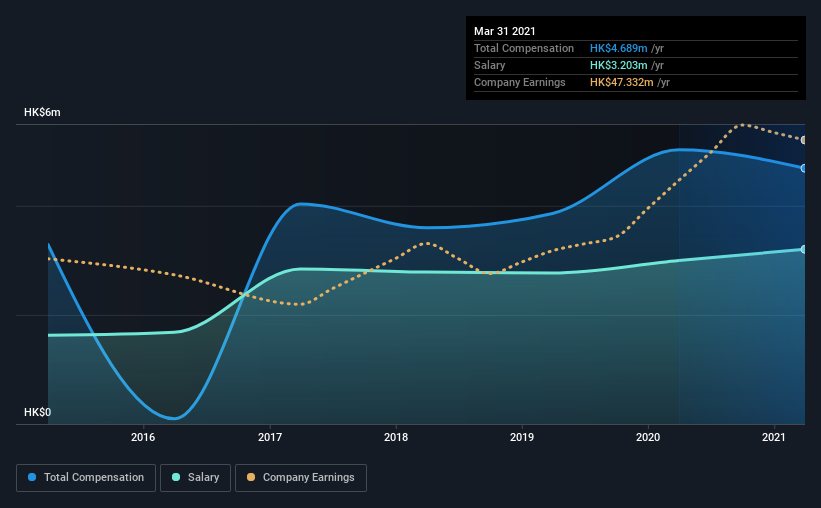
Task: Click the blue Total Compensation legend dot
Action: click(x=32, y=477)
